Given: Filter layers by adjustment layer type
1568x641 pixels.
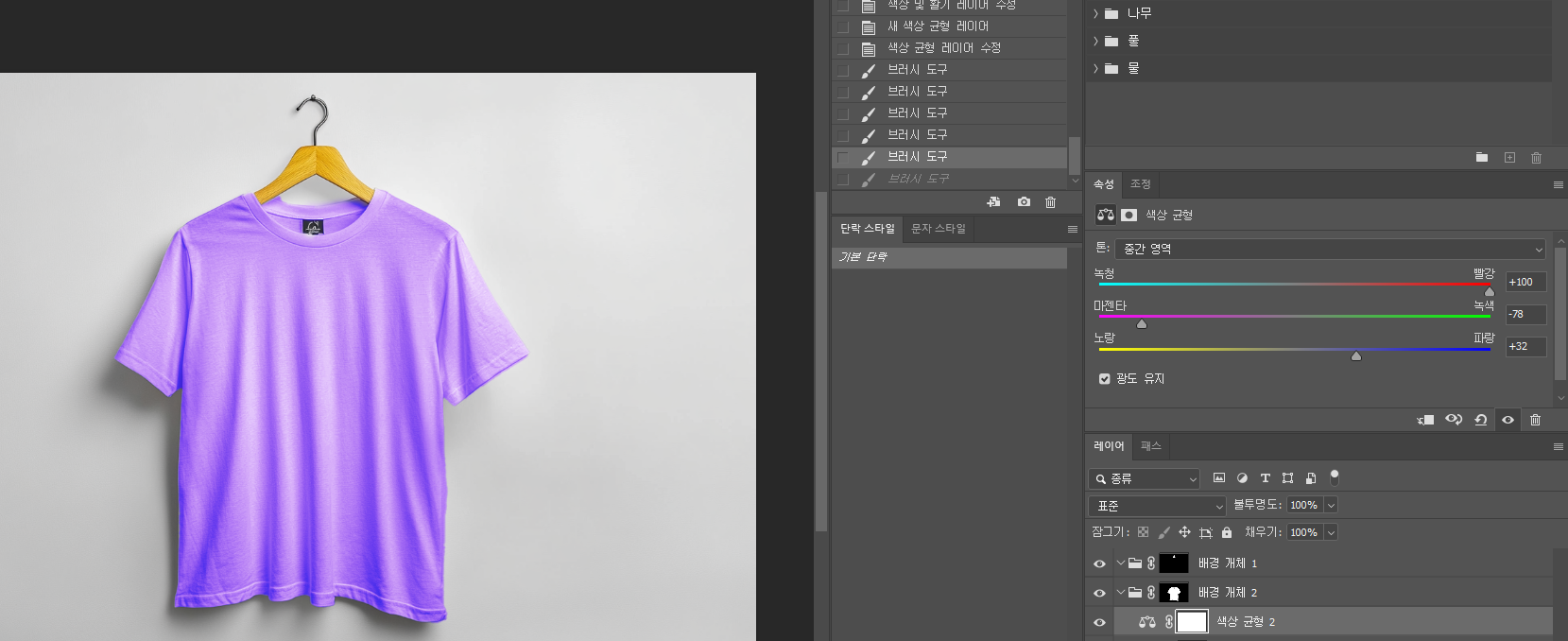Looking at the screenshot, I should 1242,477.
